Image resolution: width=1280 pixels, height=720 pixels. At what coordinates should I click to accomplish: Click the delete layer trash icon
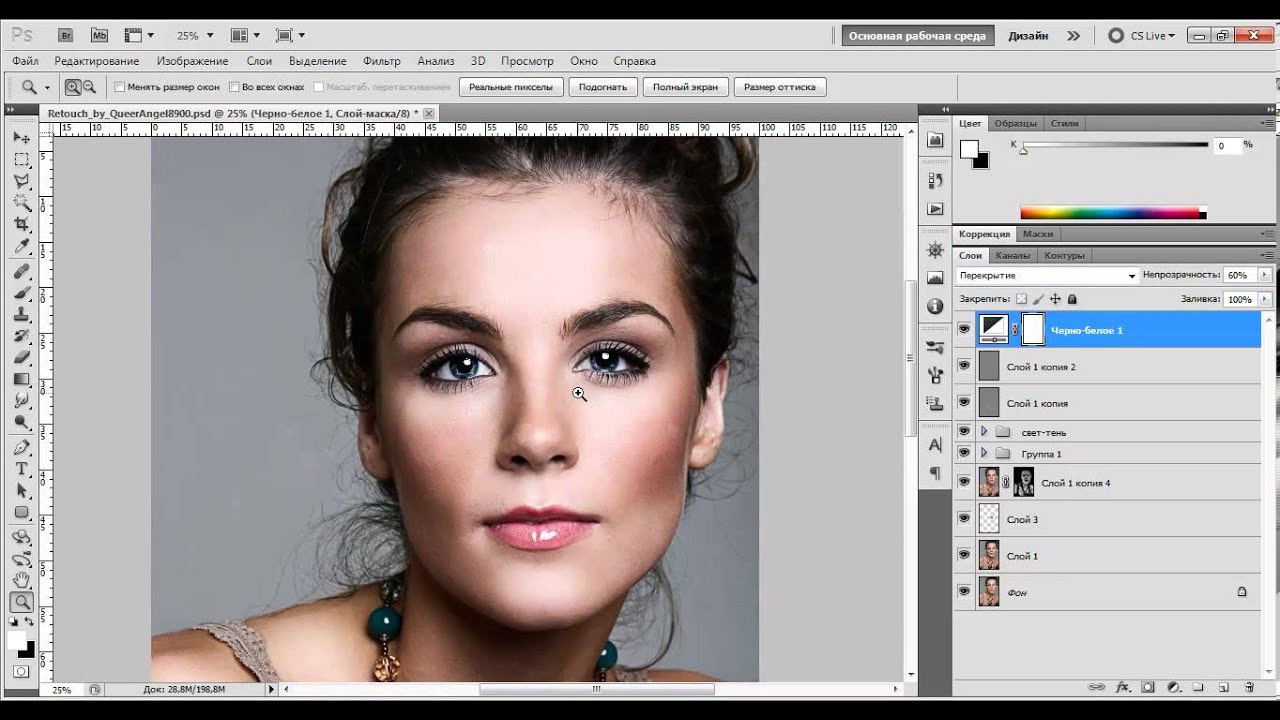click(x=1249, y=688)
